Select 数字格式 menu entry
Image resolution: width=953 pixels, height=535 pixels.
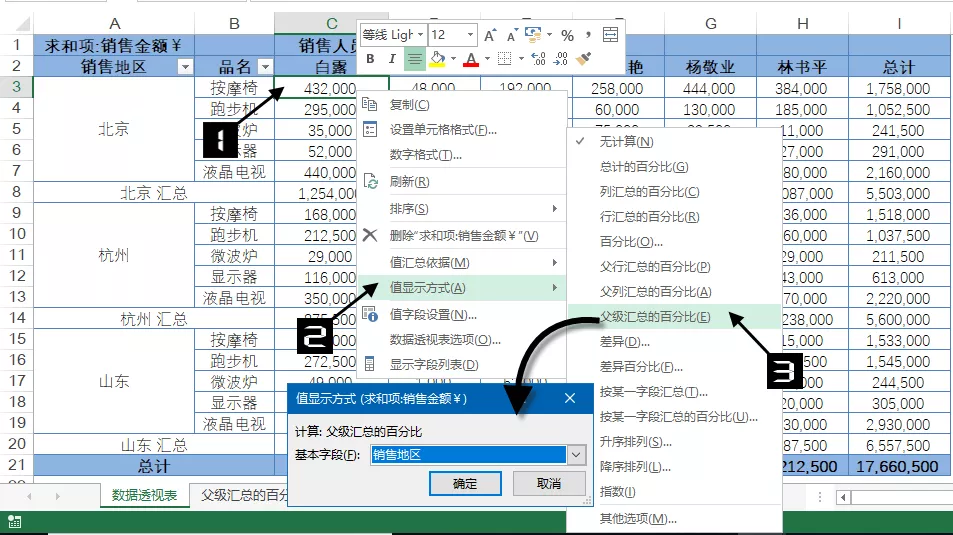(x=463, y=154)
